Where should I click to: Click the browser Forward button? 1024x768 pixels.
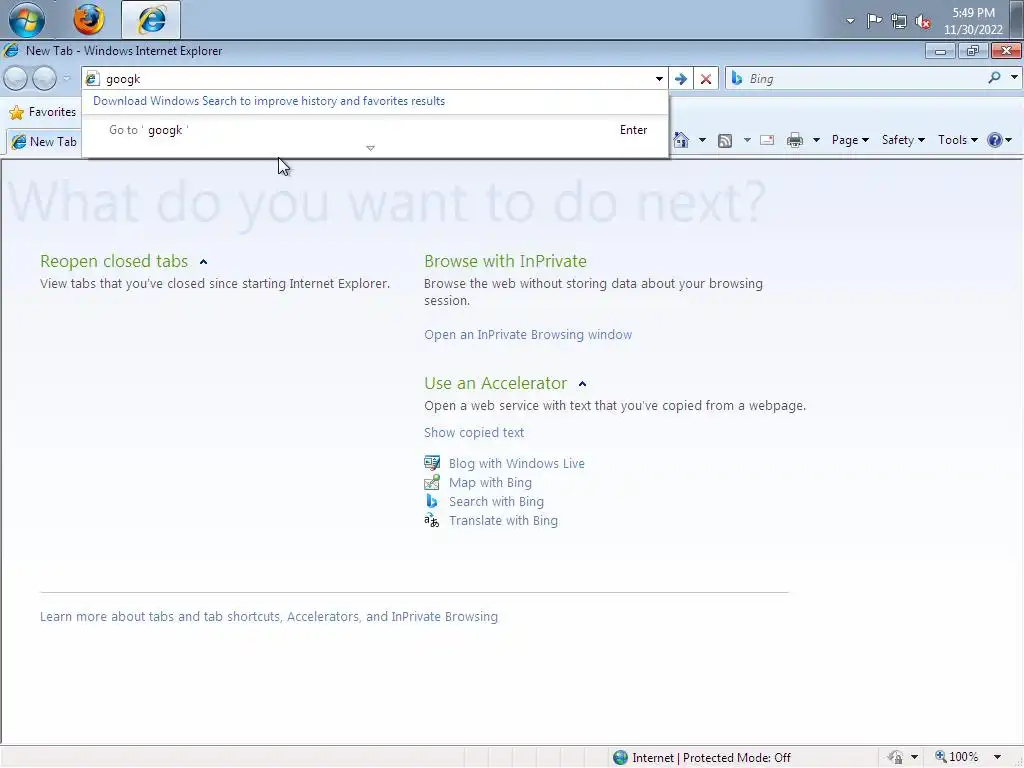(x=44, y=78)
